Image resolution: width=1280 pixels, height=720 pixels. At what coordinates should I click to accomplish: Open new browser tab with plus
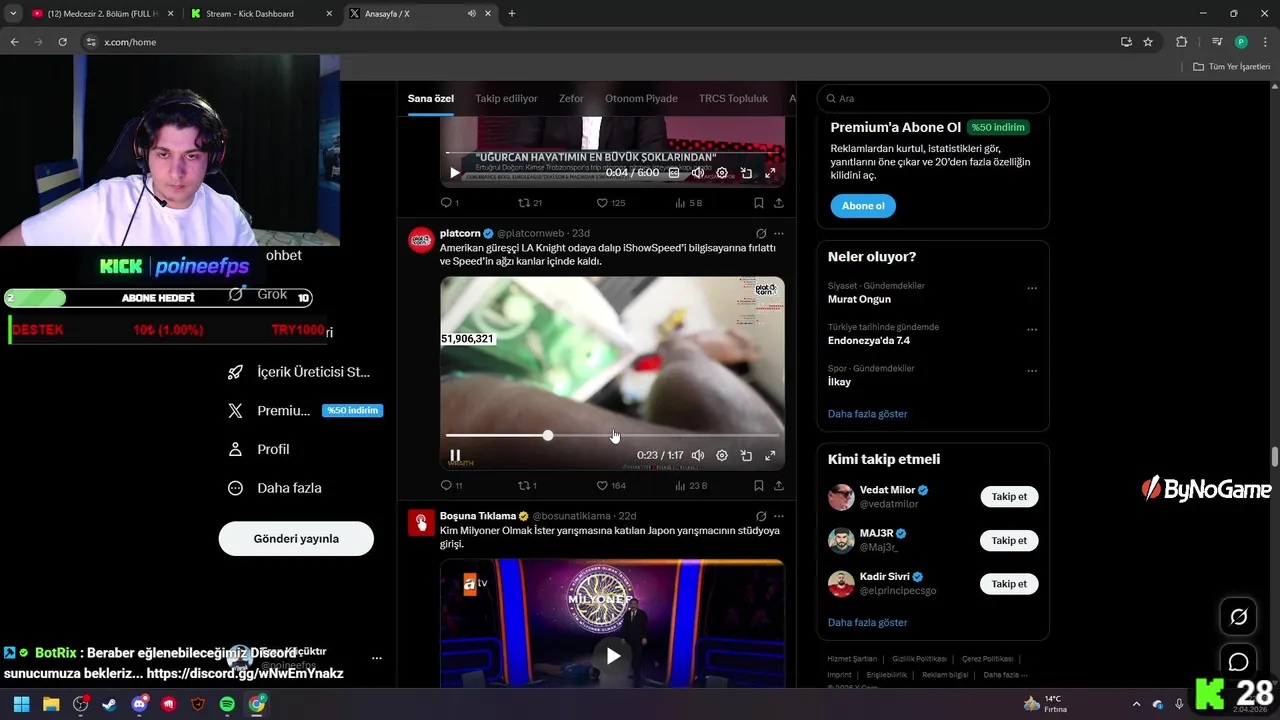click(512, 14)
